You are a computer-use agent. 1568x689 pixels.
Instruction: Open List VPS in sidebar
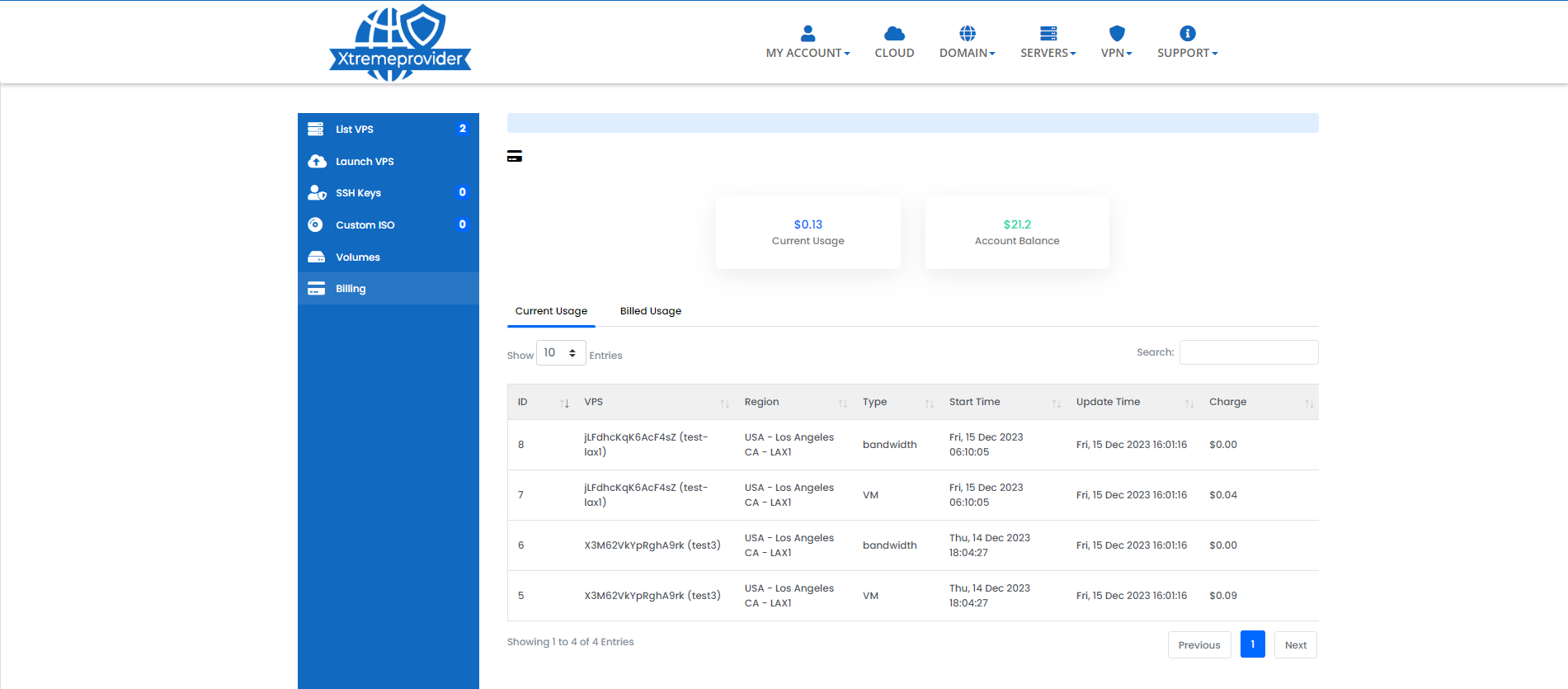(x=388, y=129)
